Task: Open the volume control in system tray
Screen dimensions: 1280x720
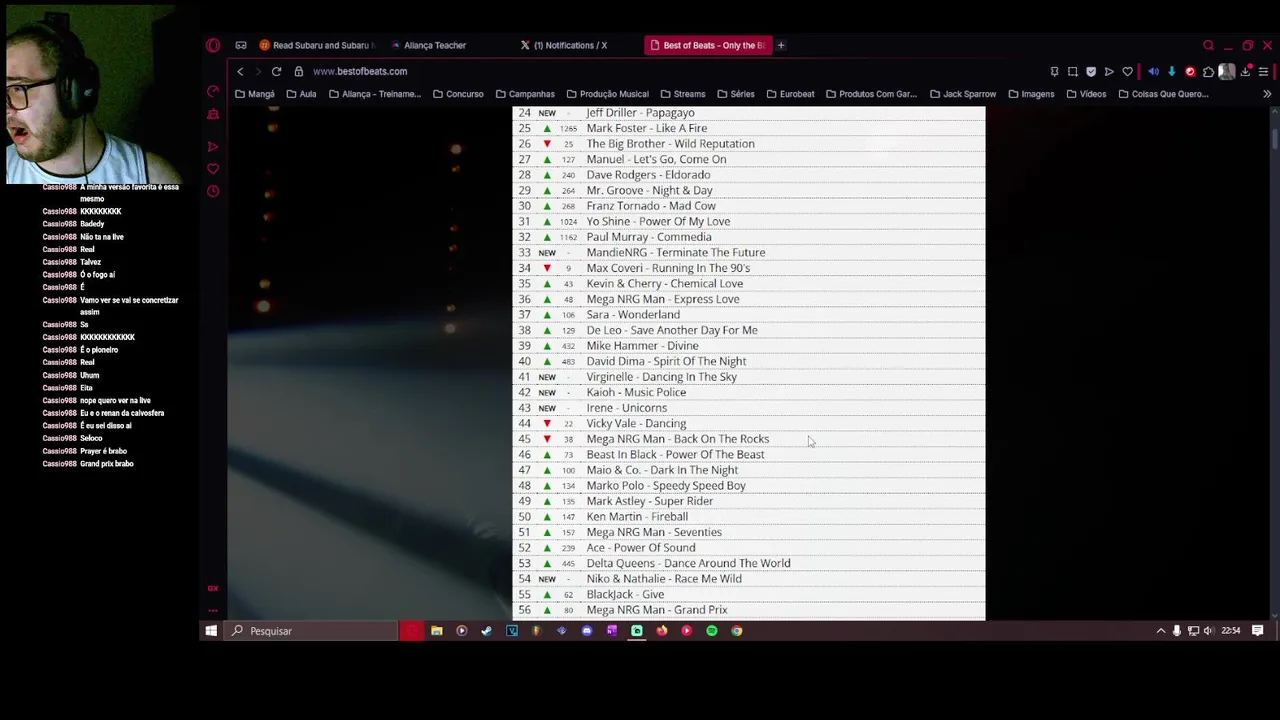Action: pyautogui.click(x=1209, y=631)
